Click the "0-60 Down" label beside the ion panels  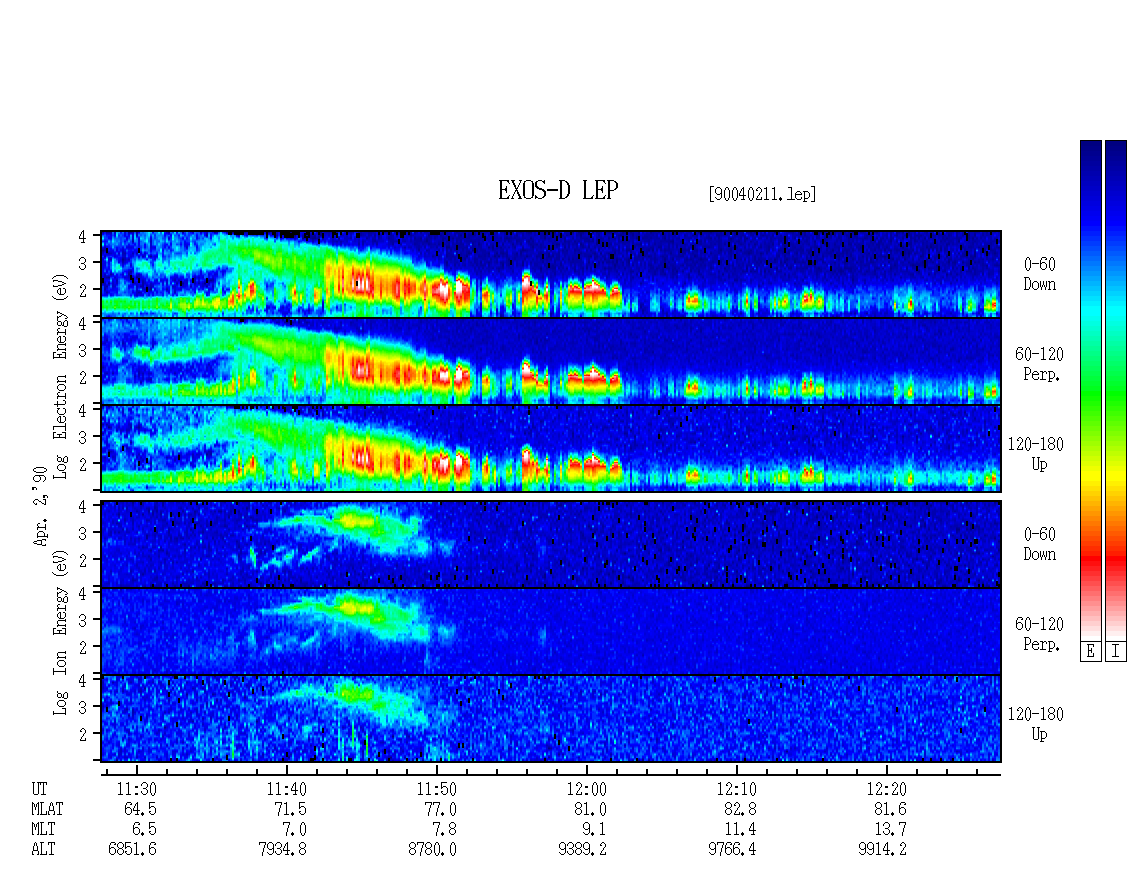point(1039,544)
